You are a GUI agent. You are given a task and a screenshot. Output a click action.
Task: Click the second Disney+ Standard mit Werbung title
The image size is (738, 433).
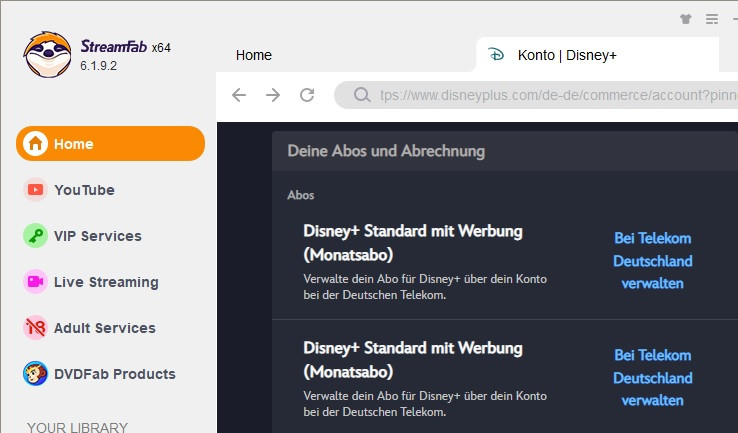(x=413, y=360)
